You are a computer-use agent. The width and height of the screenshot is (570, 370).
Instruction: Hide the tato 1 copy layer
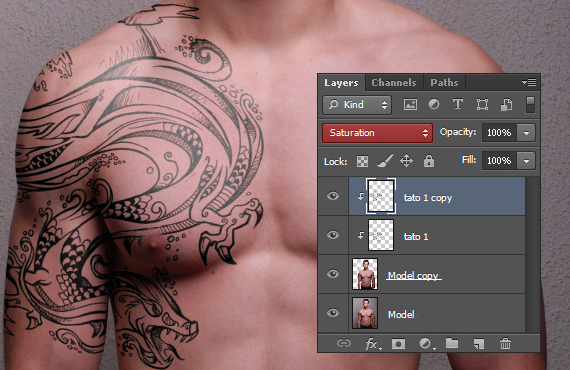[333, 196]
